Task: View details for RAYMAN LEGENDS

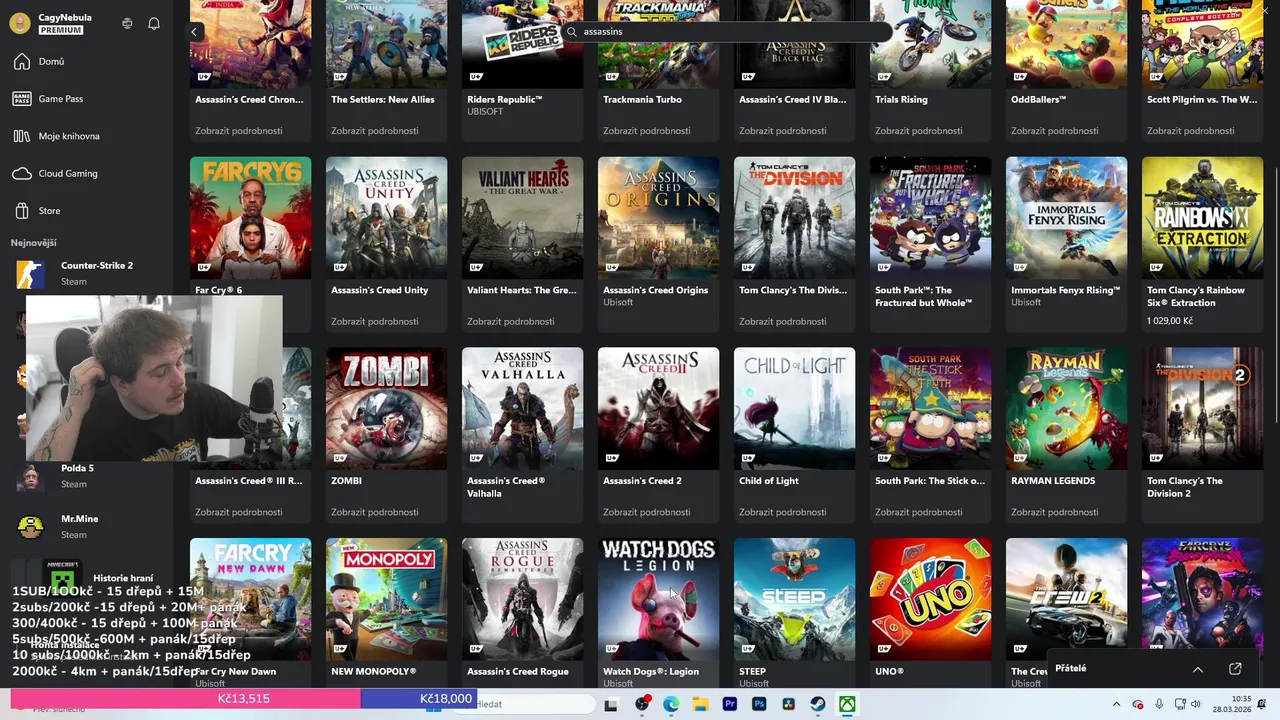Action: pyautogui.click(x=1055, y=512)
